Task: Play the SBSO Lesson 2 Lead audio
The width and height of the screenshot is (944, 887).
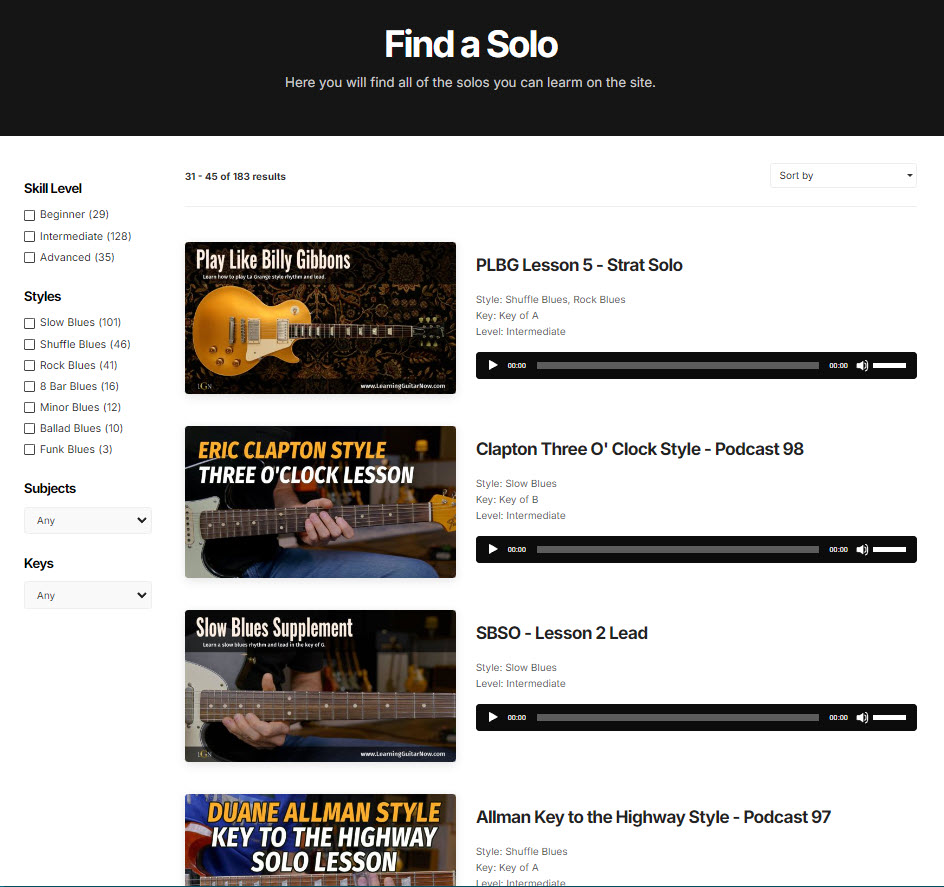Action: 492,718
